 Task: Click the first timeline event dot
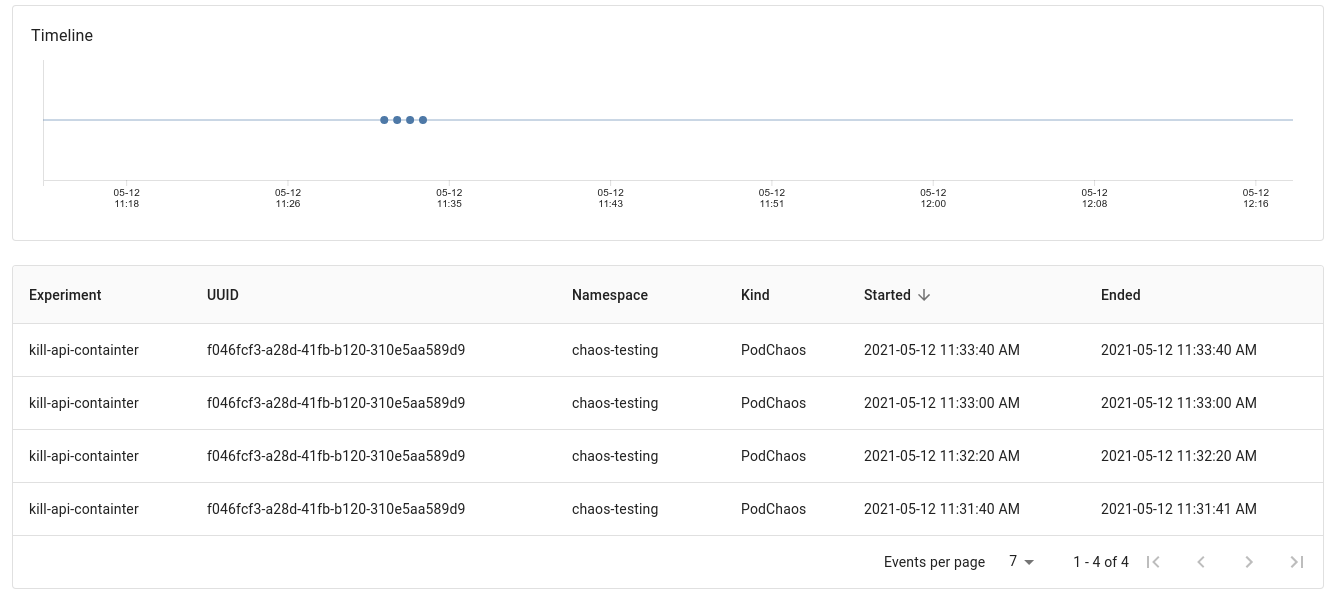384,120
